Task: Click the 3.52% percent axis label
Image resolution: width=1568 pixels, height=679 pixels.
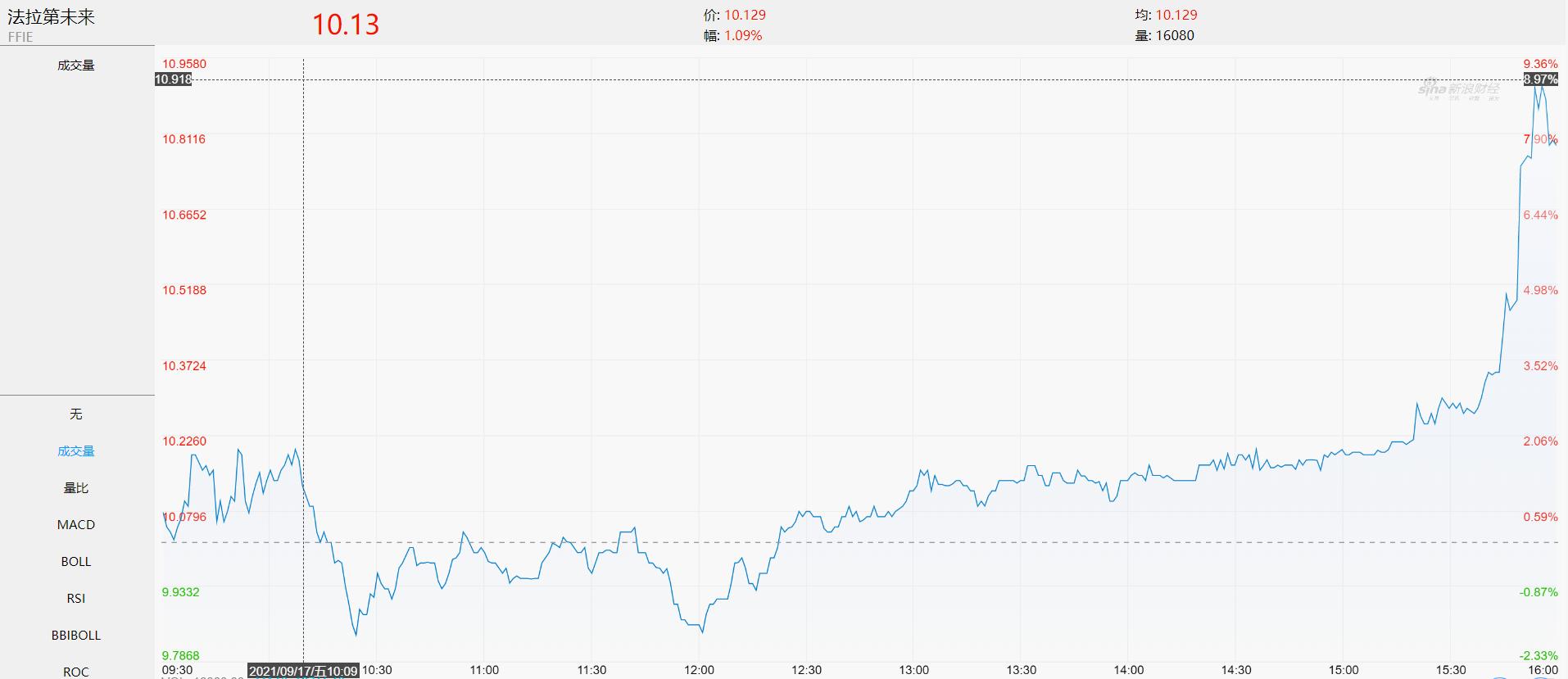Action: (1541, 366)
